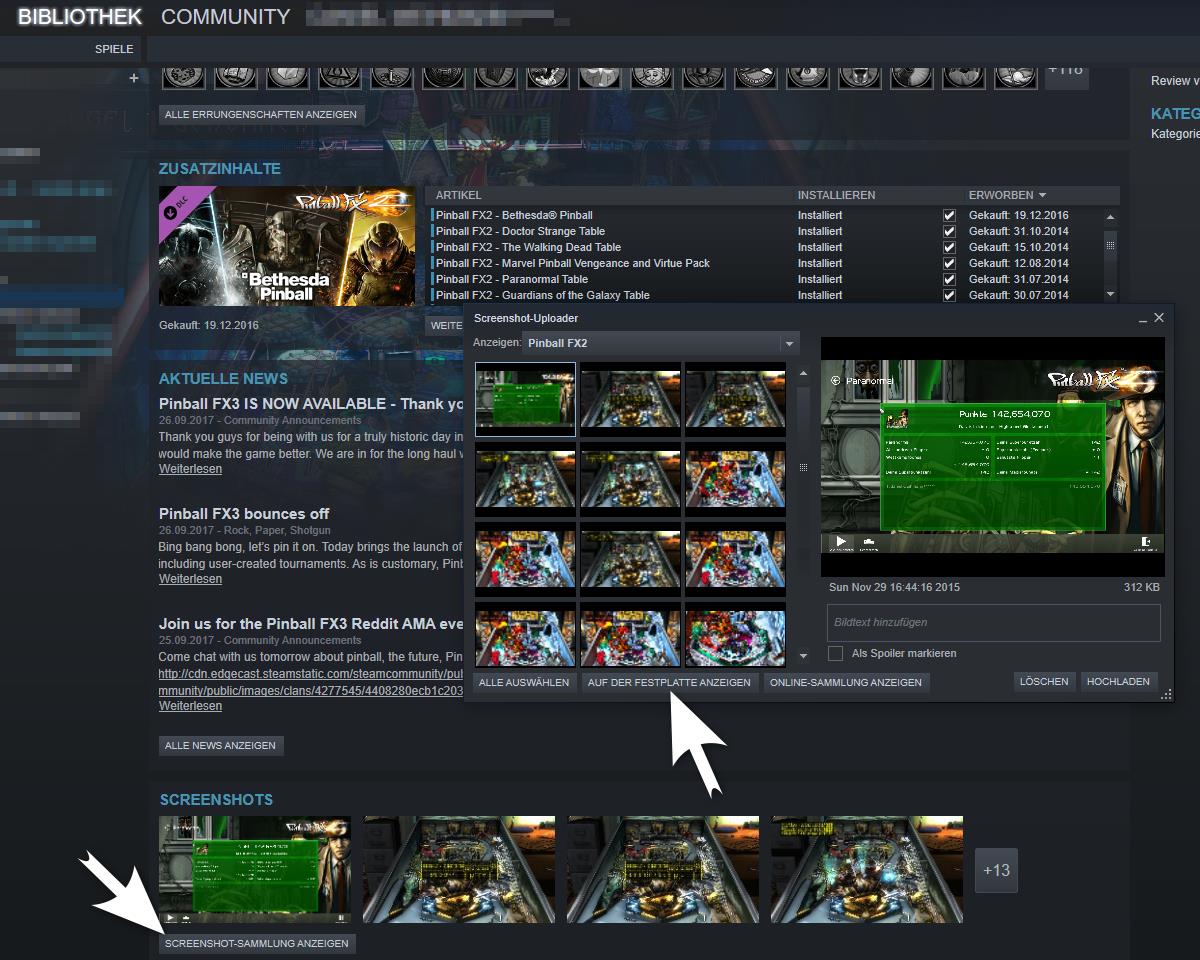This screenshot has width=1200, height=960.
Task: Open the '+13' more screenshots tile
Action: click(x=996, y=870)
